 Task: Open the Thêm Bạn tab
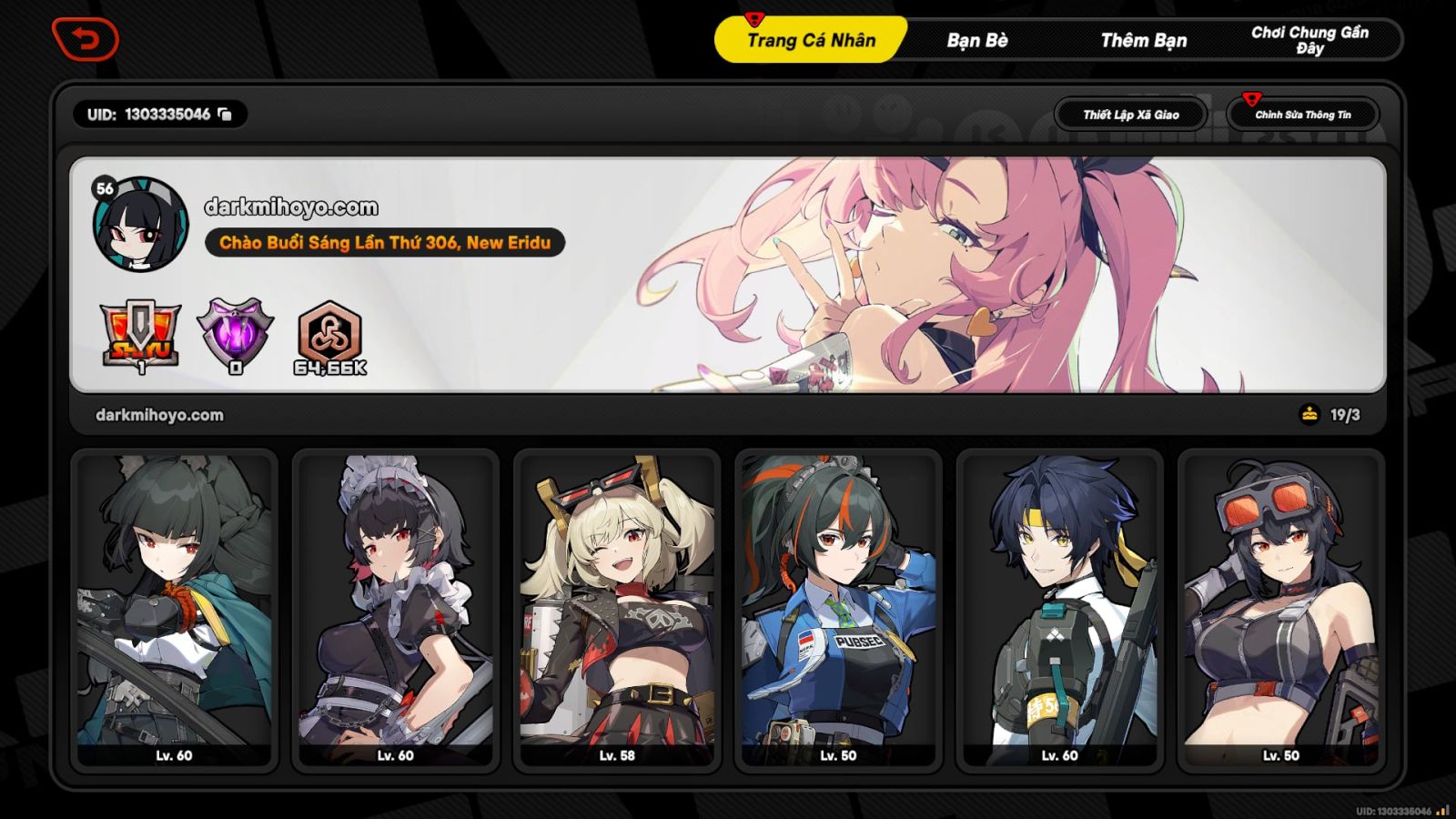[x=1144, y=40]
